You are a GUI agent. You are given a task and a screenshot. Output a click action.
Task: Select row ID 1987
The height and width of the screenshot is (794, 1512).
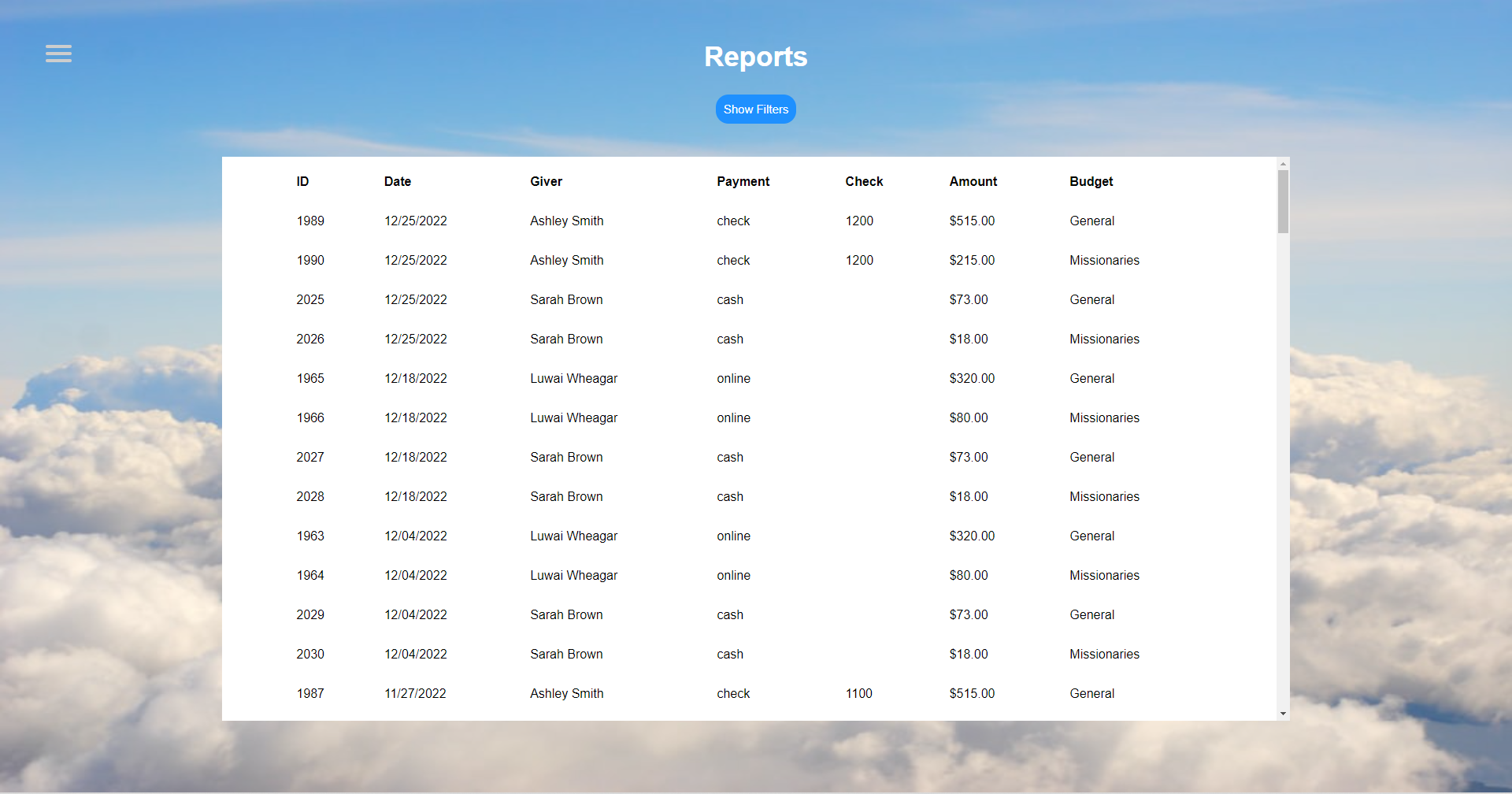pyautogui.click(x=749, y=693)
